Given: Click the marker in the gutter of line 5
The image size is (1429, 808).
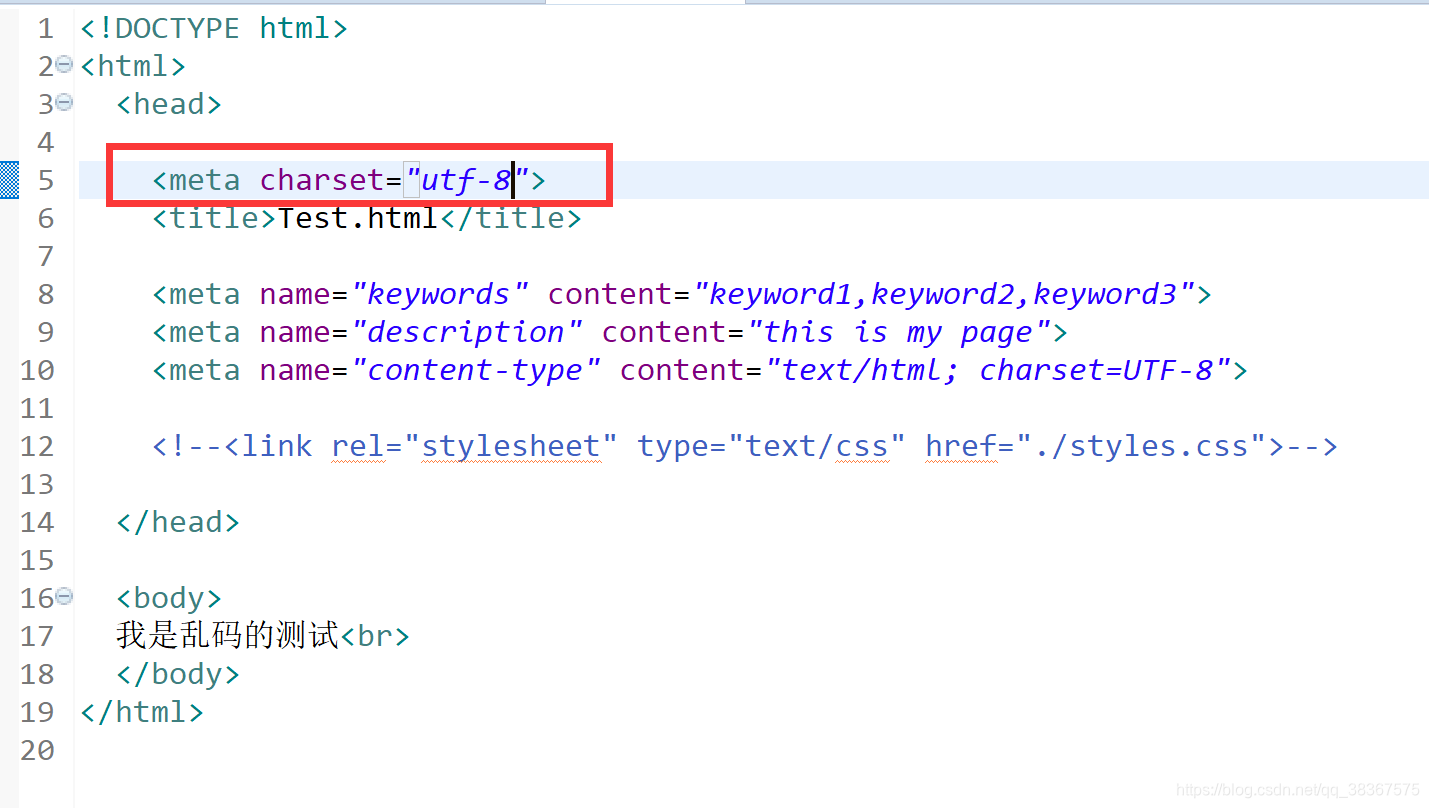Looking at the screenshot, I should pos(9,180).
